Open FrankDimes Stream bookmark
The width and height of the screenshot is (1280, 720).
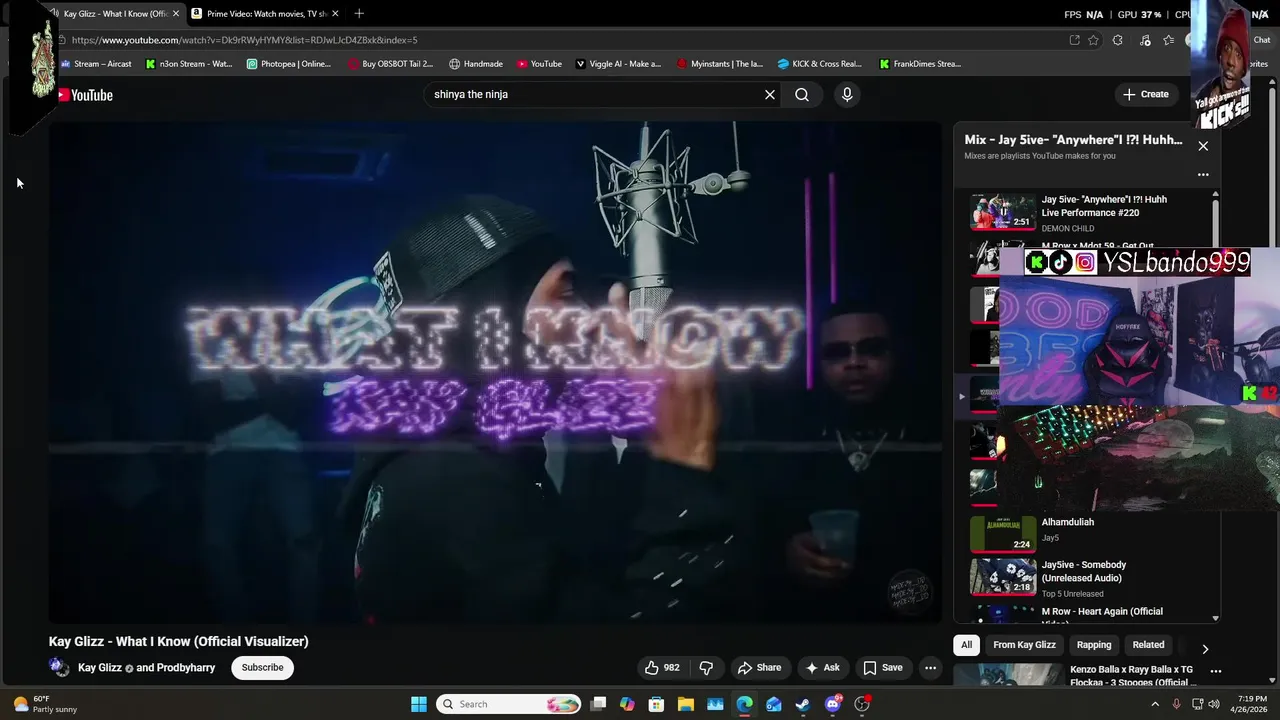click(x=920, y=64)
